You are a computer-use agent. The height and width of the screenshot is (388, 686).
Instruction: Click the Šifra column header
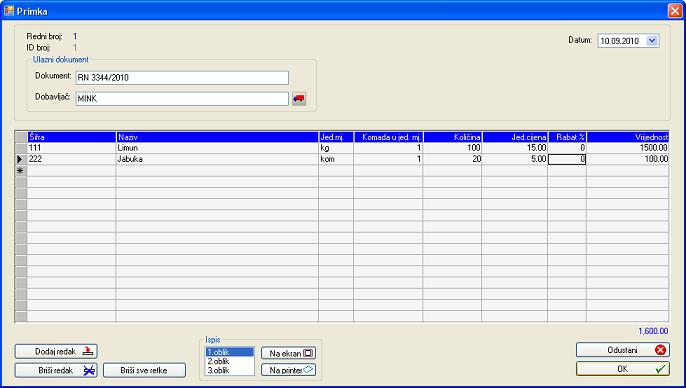coord(72,137)
